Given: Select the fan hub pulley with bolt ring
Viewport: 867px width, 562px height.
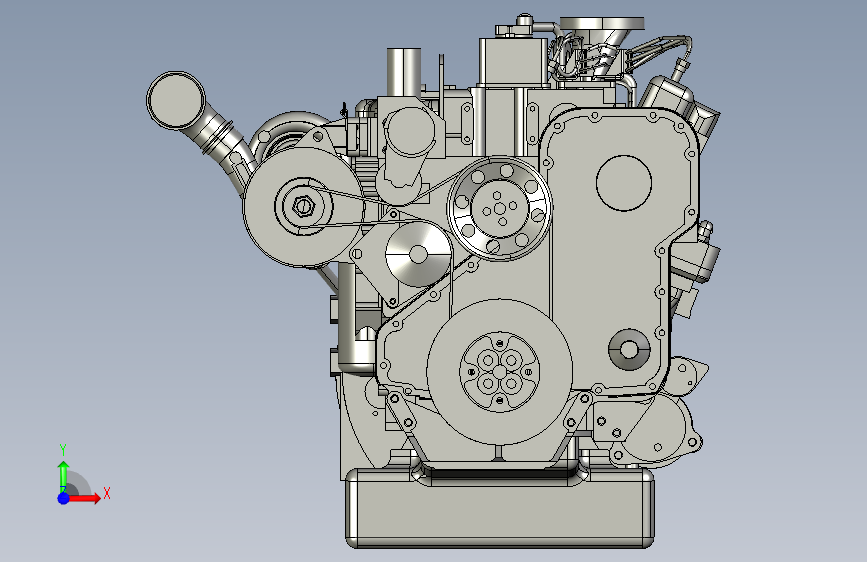Looking at the screenshot, I should tap(500, 209).
